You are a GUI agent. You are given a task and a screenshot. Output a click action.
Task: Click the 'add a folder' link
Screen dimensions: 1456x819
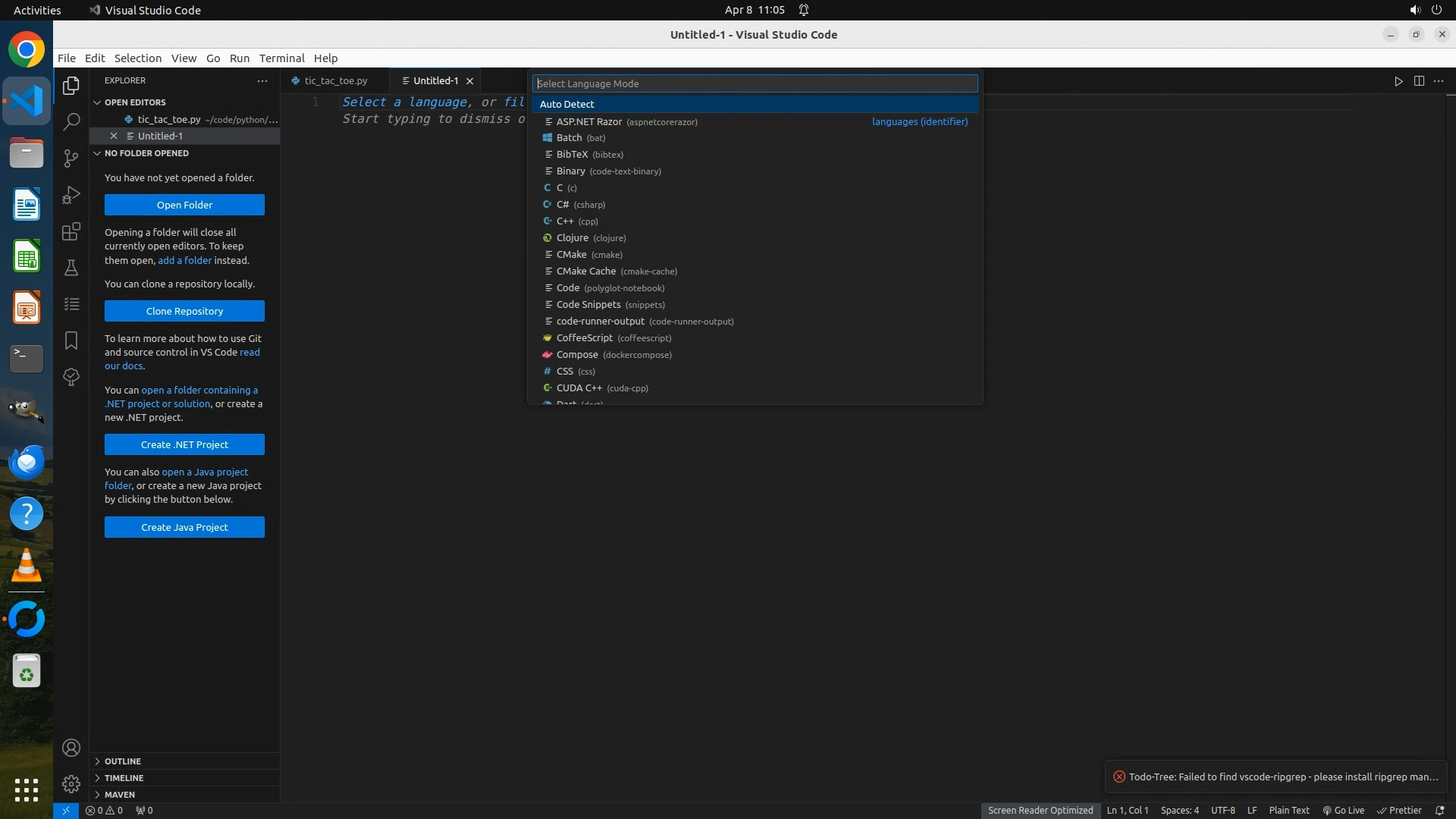pos(184,260)
